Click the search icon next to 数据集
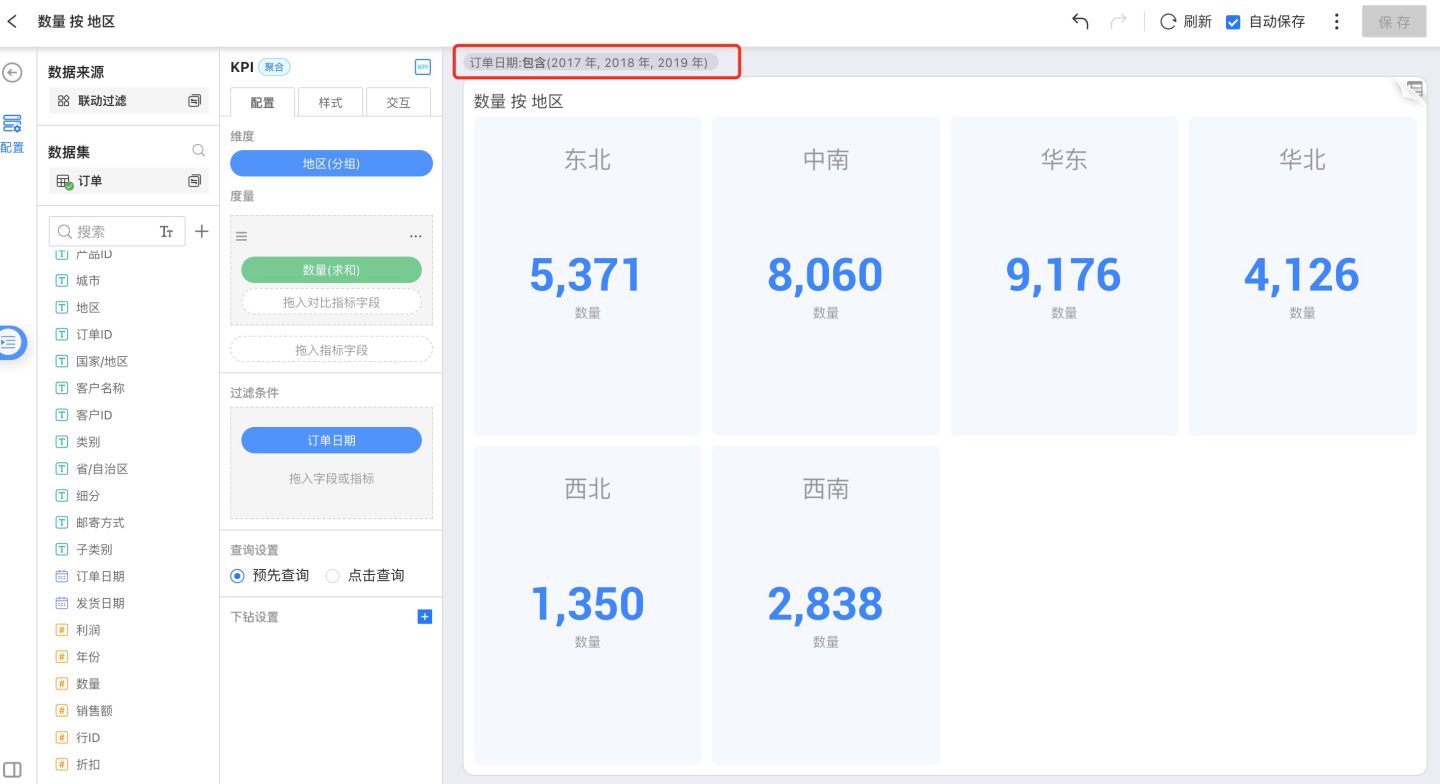The width and height of the screenshot is (1440, 784). pos(199,151)
